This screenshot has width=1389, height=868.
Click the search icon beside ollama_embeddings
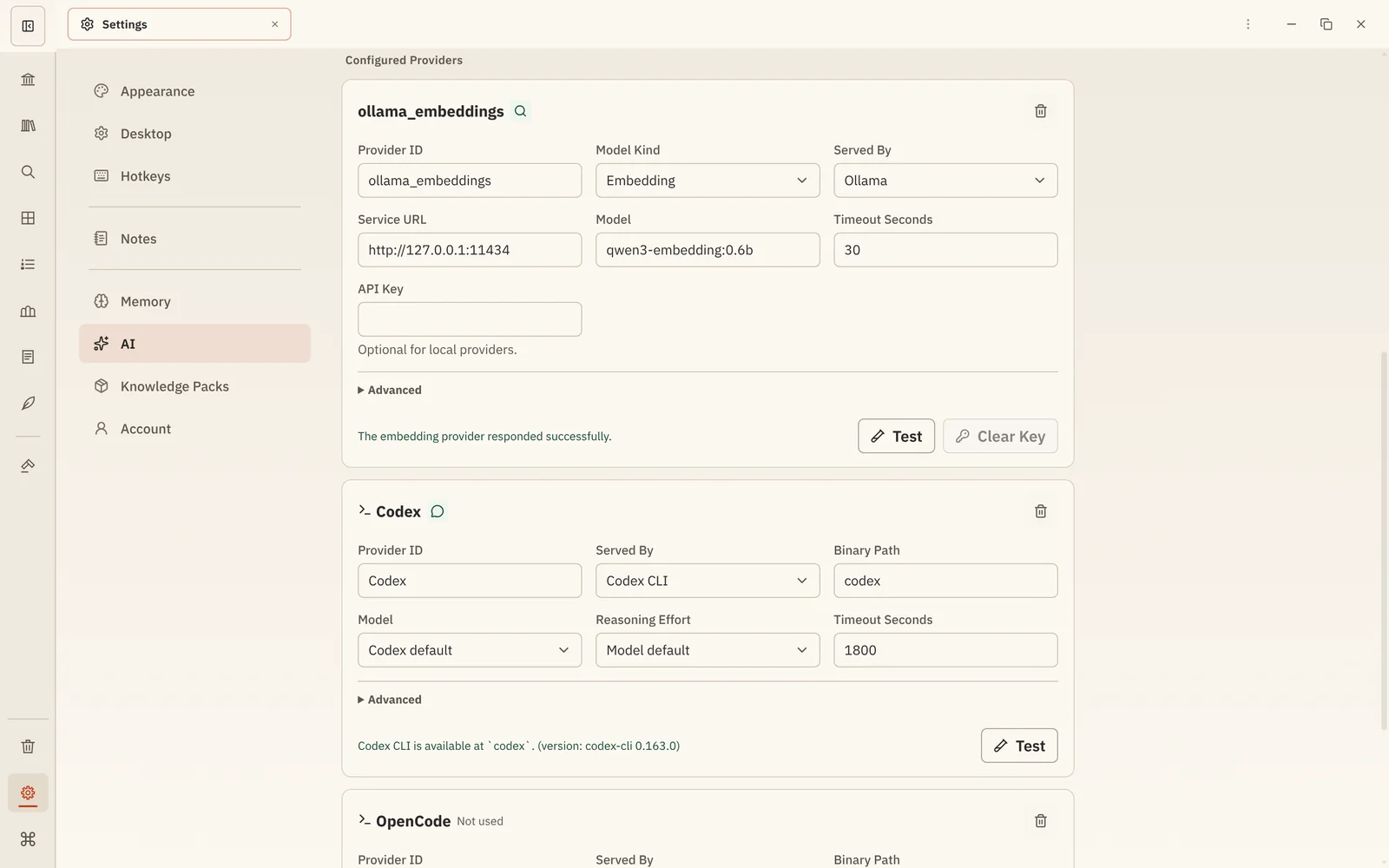coord(520,111)
